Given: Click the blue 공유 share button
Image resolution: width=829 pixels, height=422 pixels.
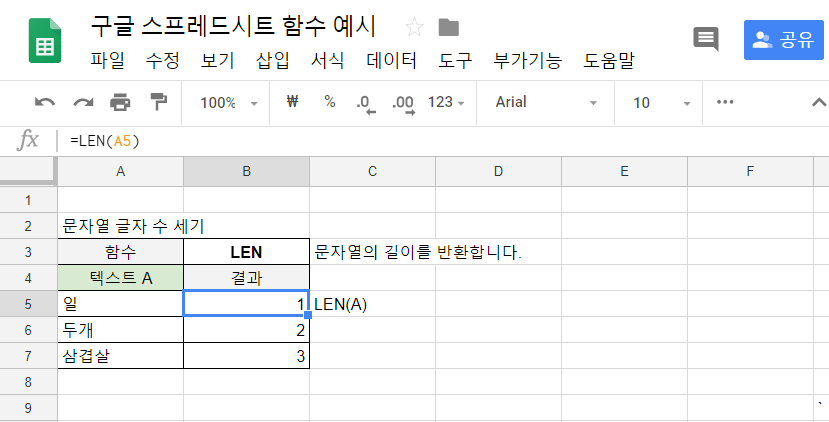Looking at the screenshot, I should (783, 39).
